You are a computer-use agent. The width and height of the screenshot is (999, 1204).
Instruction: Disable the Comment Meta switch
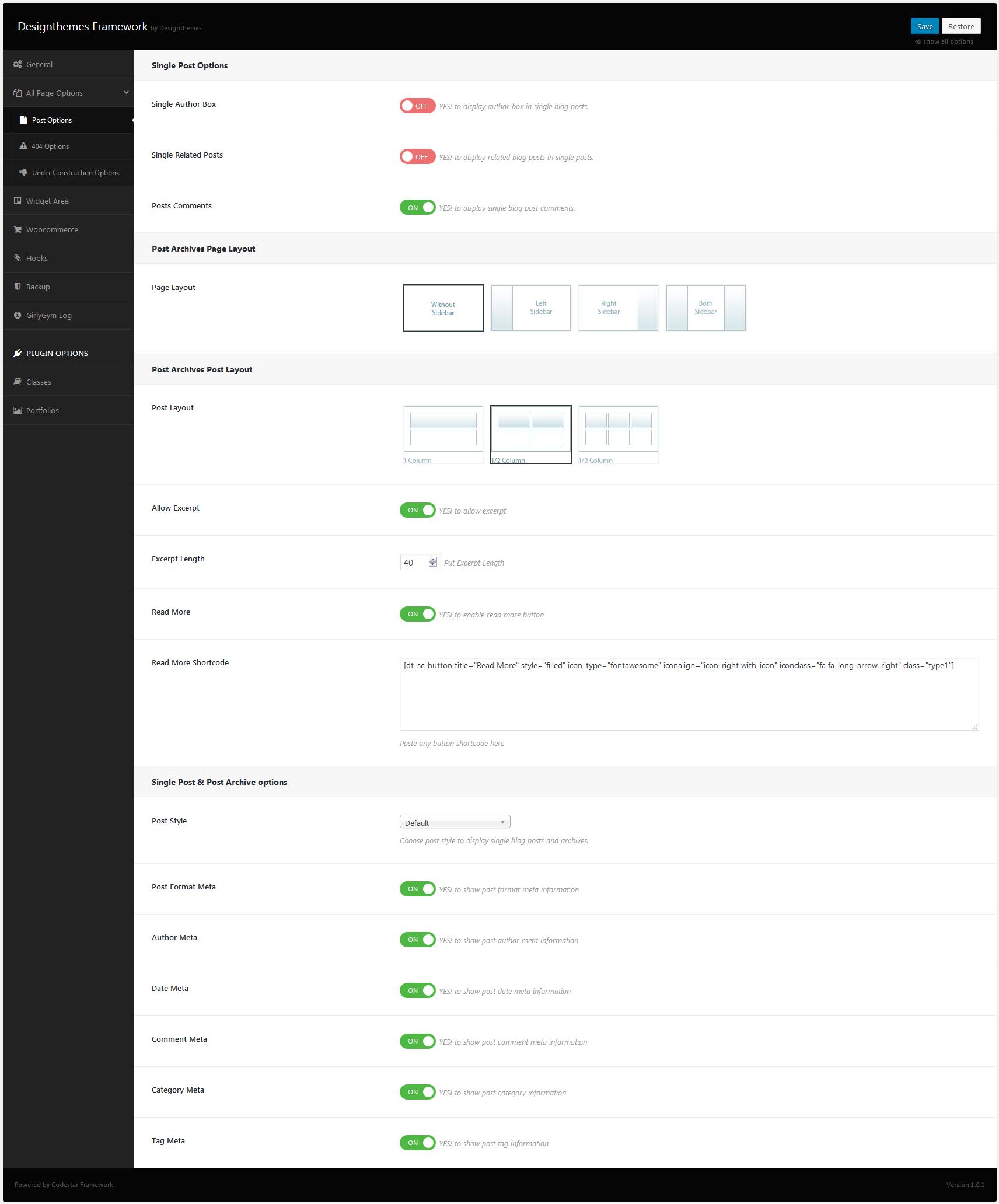[417, 1041]
